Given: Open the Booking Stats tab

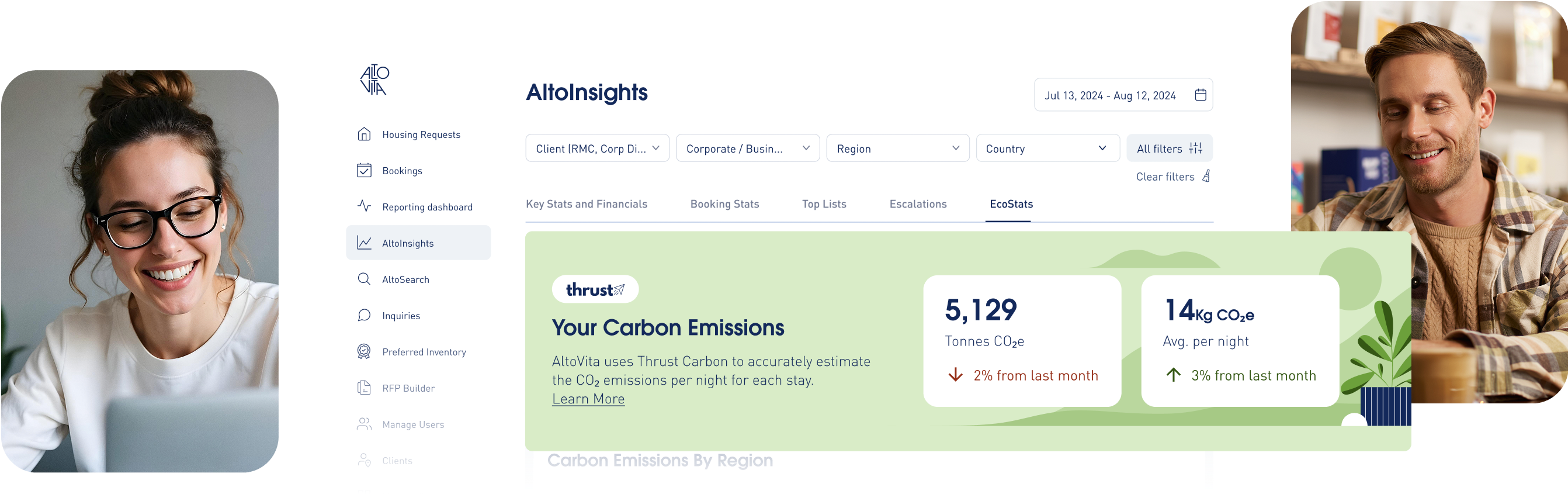Looking at the screenshot, I should tap(724, 203).
